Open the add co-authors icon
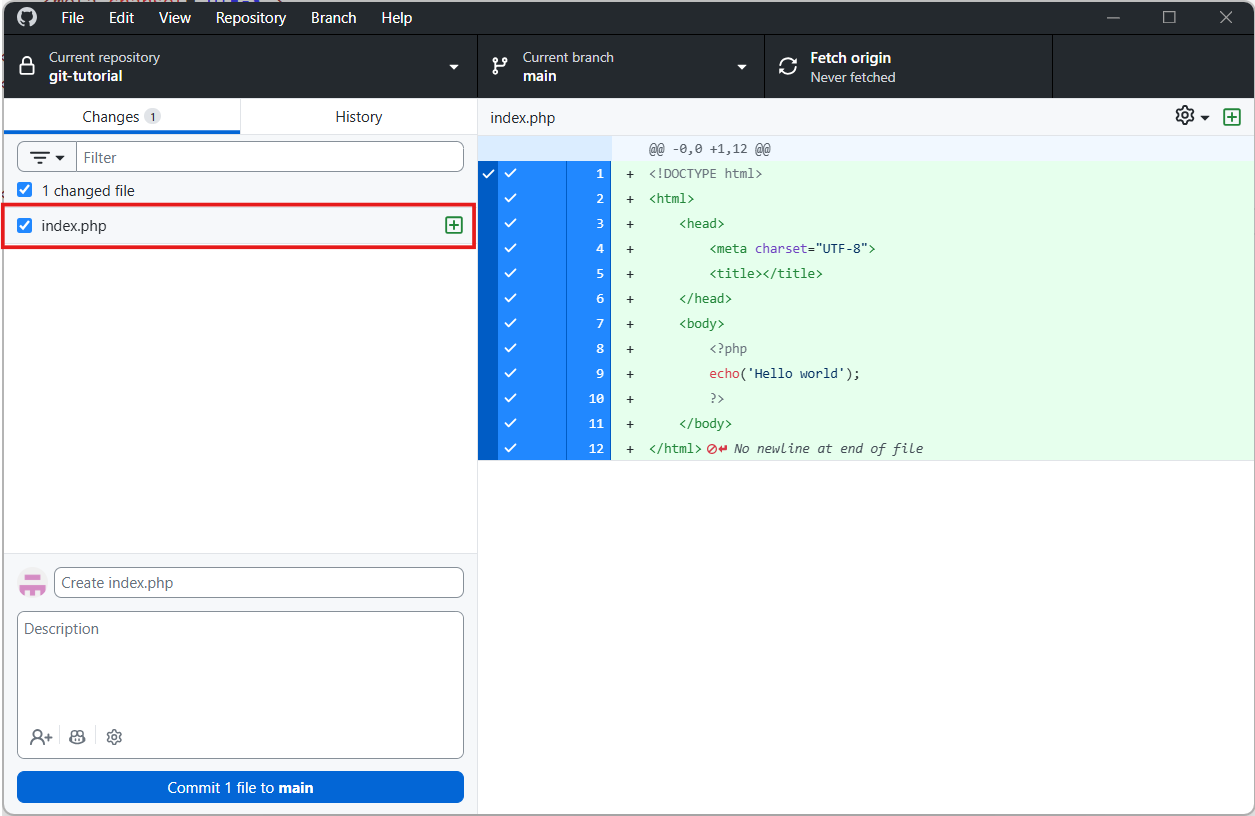This screenshot has width=1255, height=816. click(x=41, y=737)
